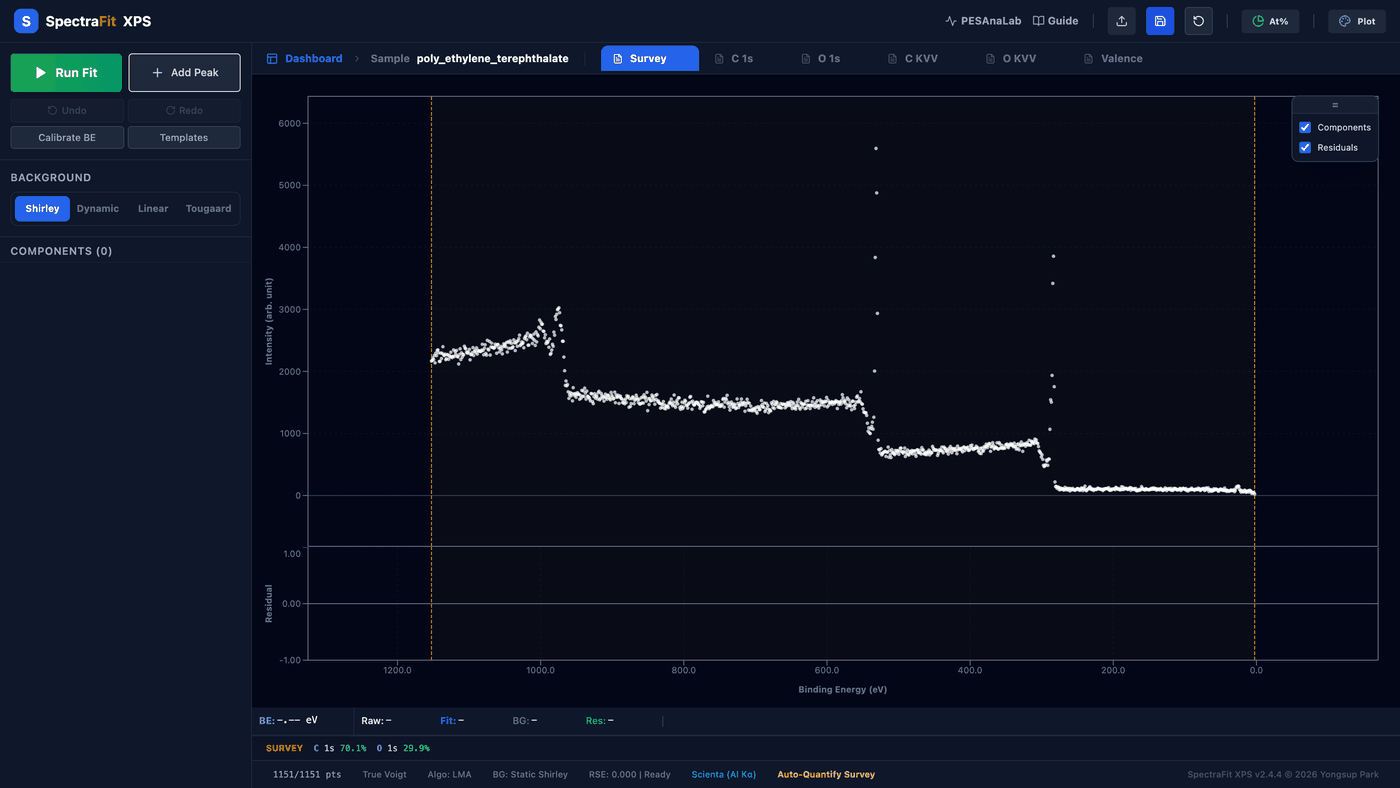Click the COMPONENTS (0) section header
The image size is (1400, 788).
coord(61,251)
